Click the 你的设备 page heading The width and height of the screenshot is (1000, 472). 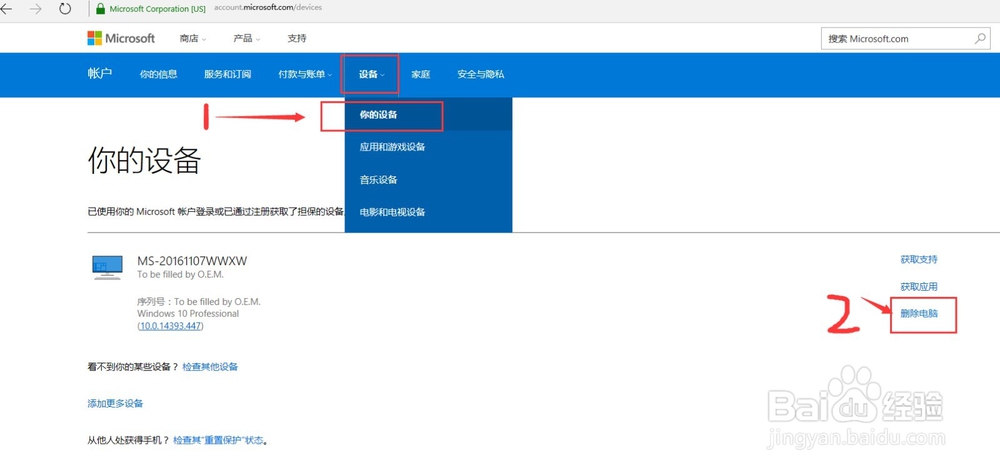point(144,161)
